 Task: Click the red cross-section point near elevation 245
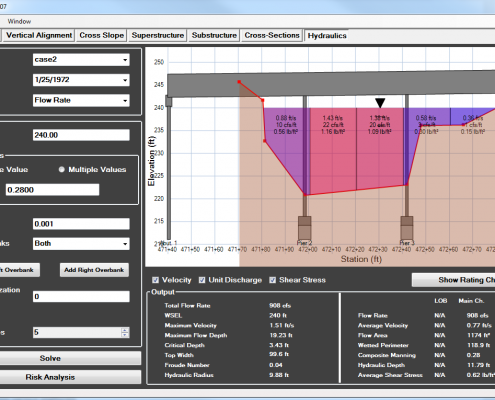click(x=239, y=82)
